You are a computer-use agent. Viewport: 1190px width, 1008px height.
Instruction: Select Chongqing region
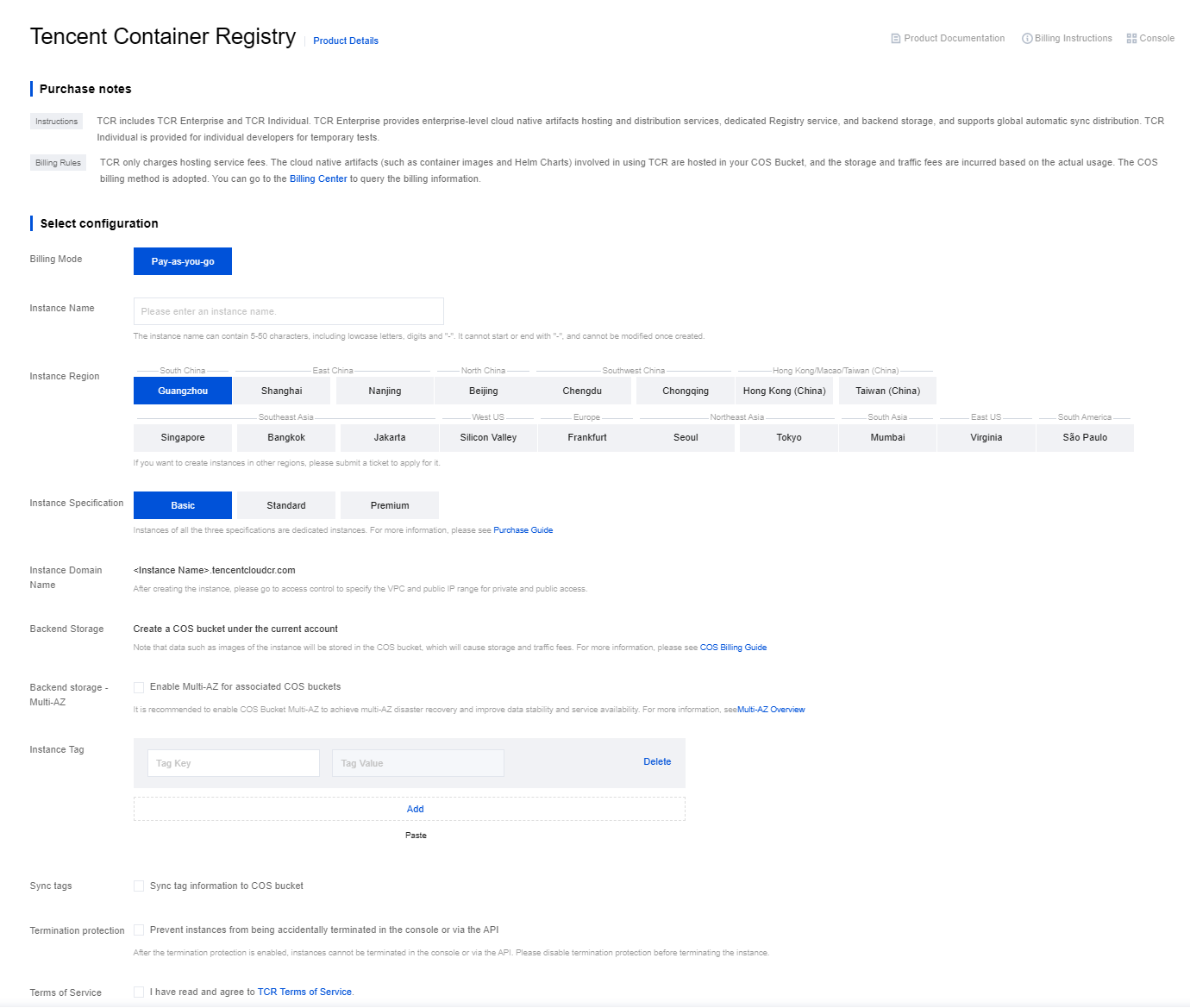[686, 391]
